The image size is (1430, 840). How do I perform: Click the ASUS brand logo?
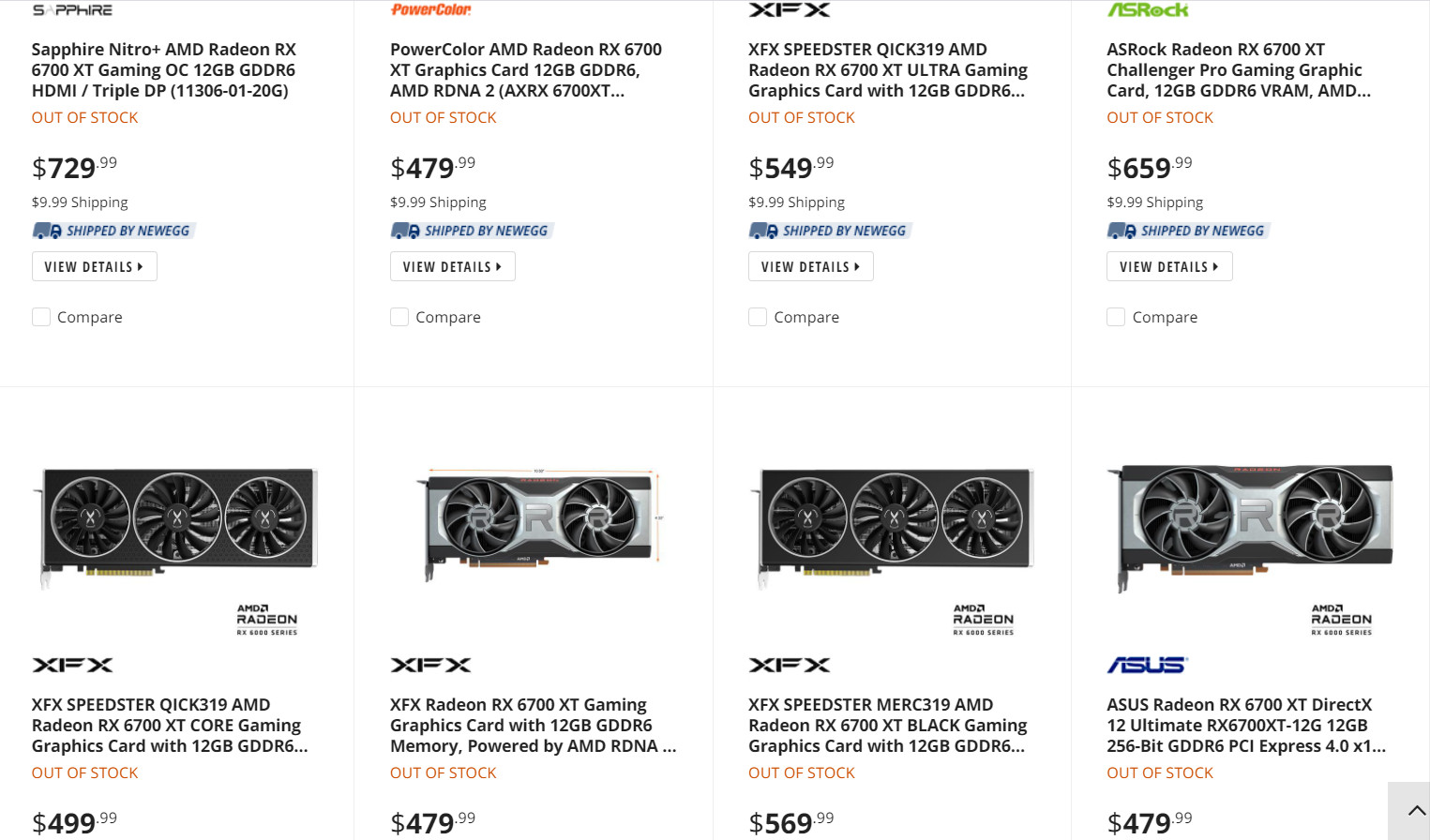coord(1147,665)
